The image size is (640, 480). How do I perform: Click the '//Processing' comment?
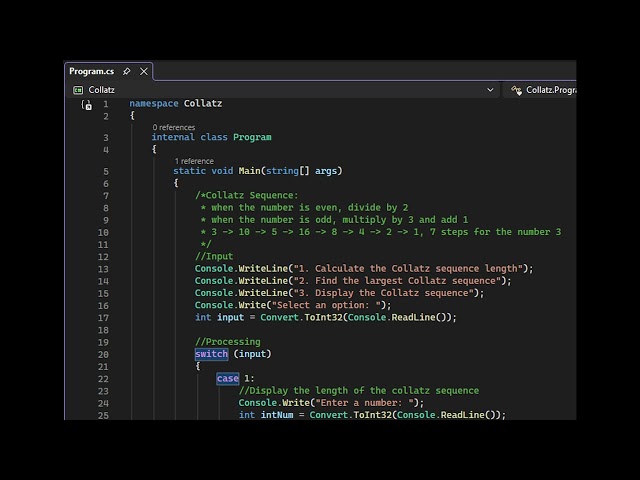point(228,342)
